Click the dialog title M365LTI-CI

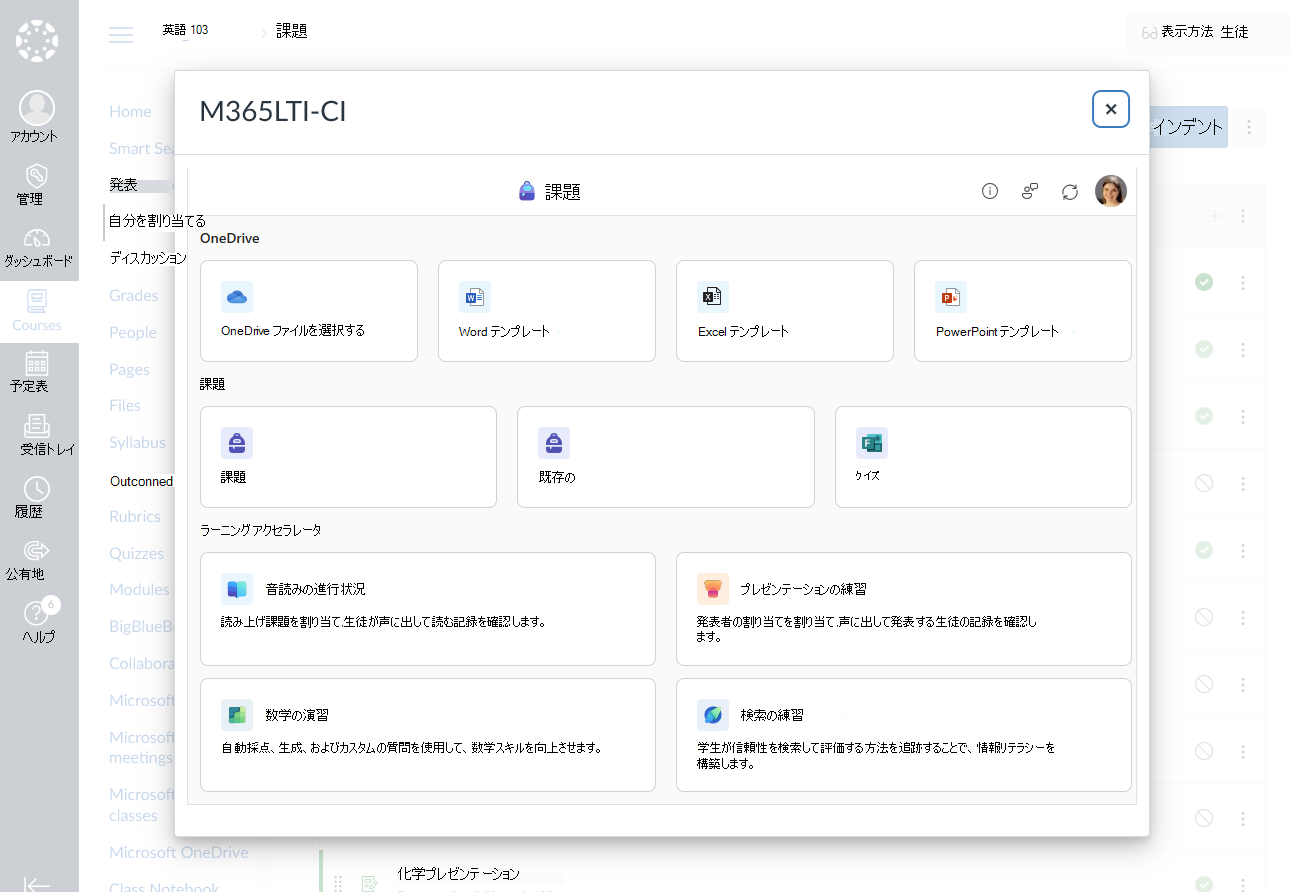273,112
